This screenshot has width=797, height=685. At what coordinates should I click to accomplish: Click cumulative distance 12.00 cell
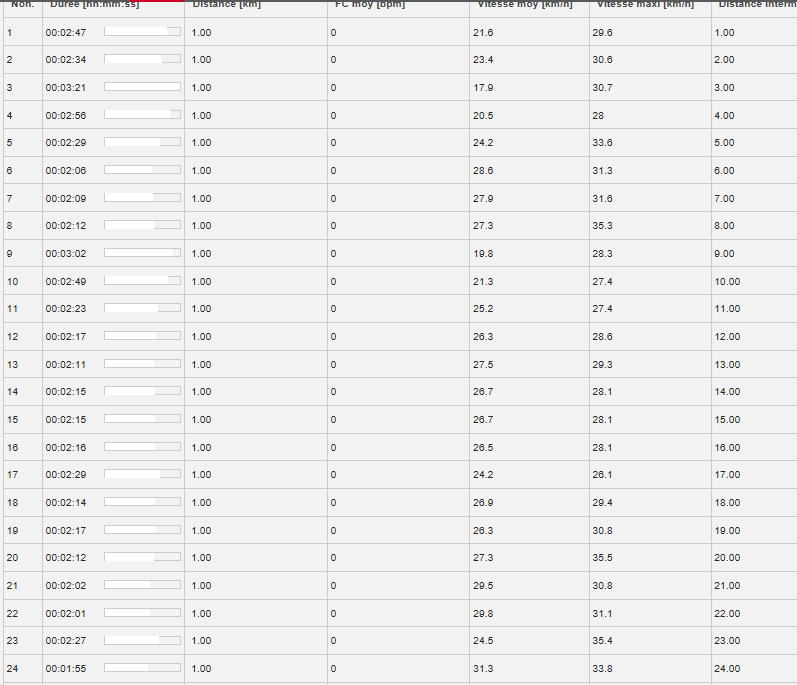727,336
